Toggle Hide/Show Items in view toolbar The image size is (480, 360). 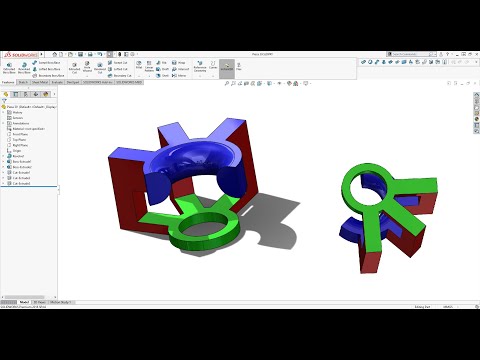[x=279, y=83]
